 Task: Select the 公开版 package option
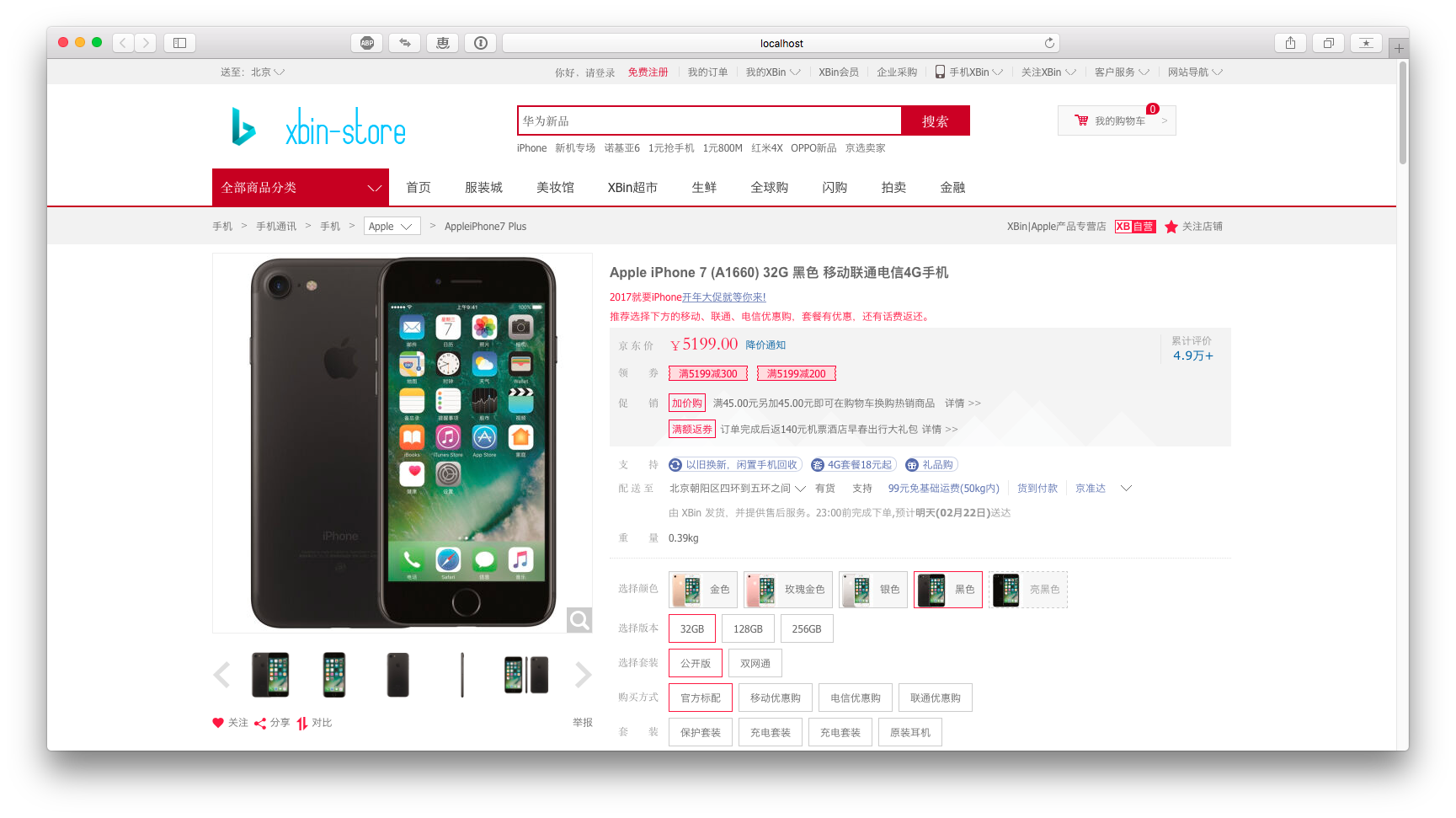click(696, 664)
